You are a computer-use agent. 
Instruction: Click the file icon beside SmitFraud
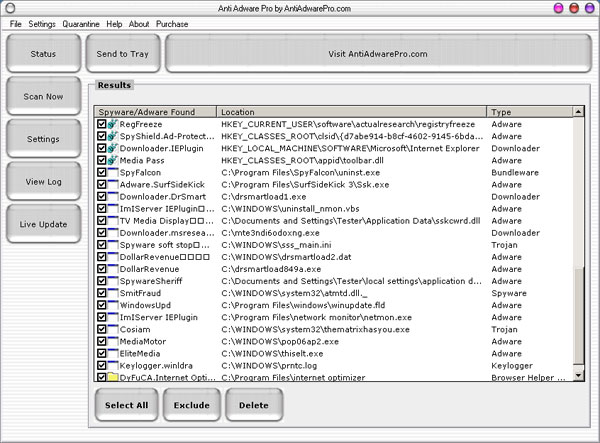[112, 293]
